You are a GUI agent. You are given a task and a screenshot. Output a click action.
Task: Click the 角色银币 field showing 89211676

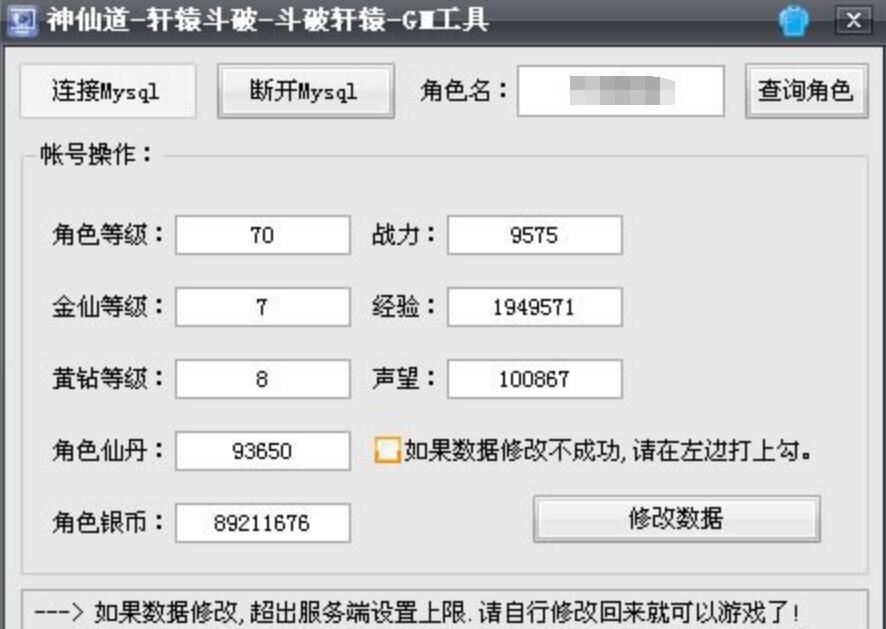click(263, 522)
